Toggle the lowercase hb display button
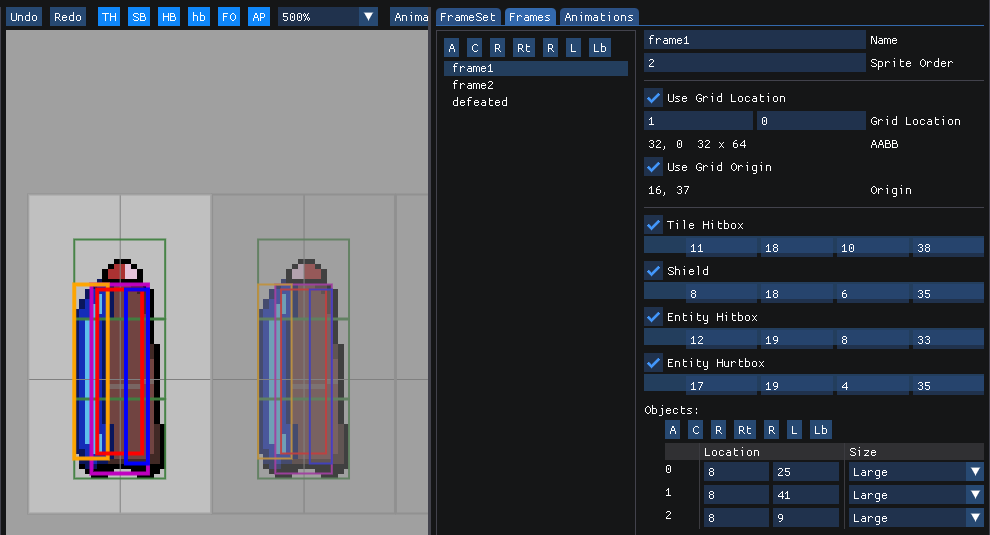This screenshot has width=990, height=535. [199, 17]
